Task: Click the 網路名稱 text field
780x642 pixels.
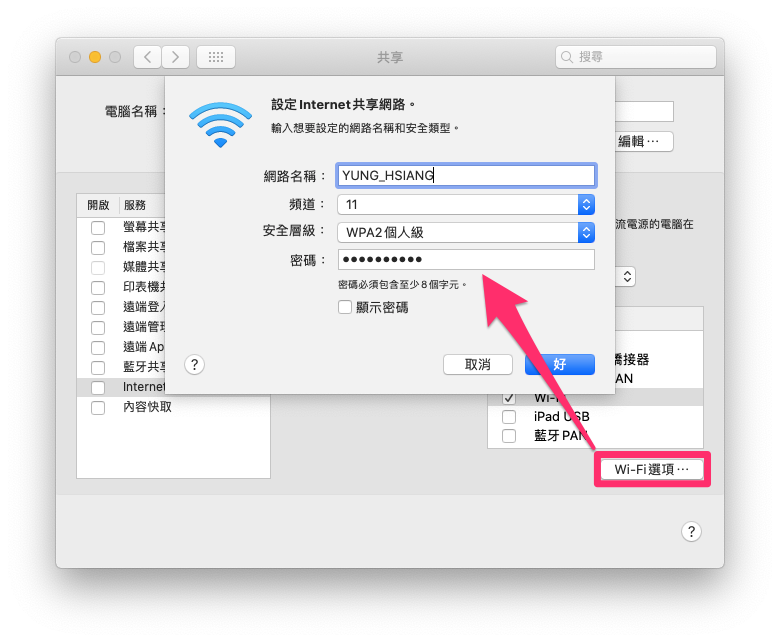Action: (x=466, y=176)
